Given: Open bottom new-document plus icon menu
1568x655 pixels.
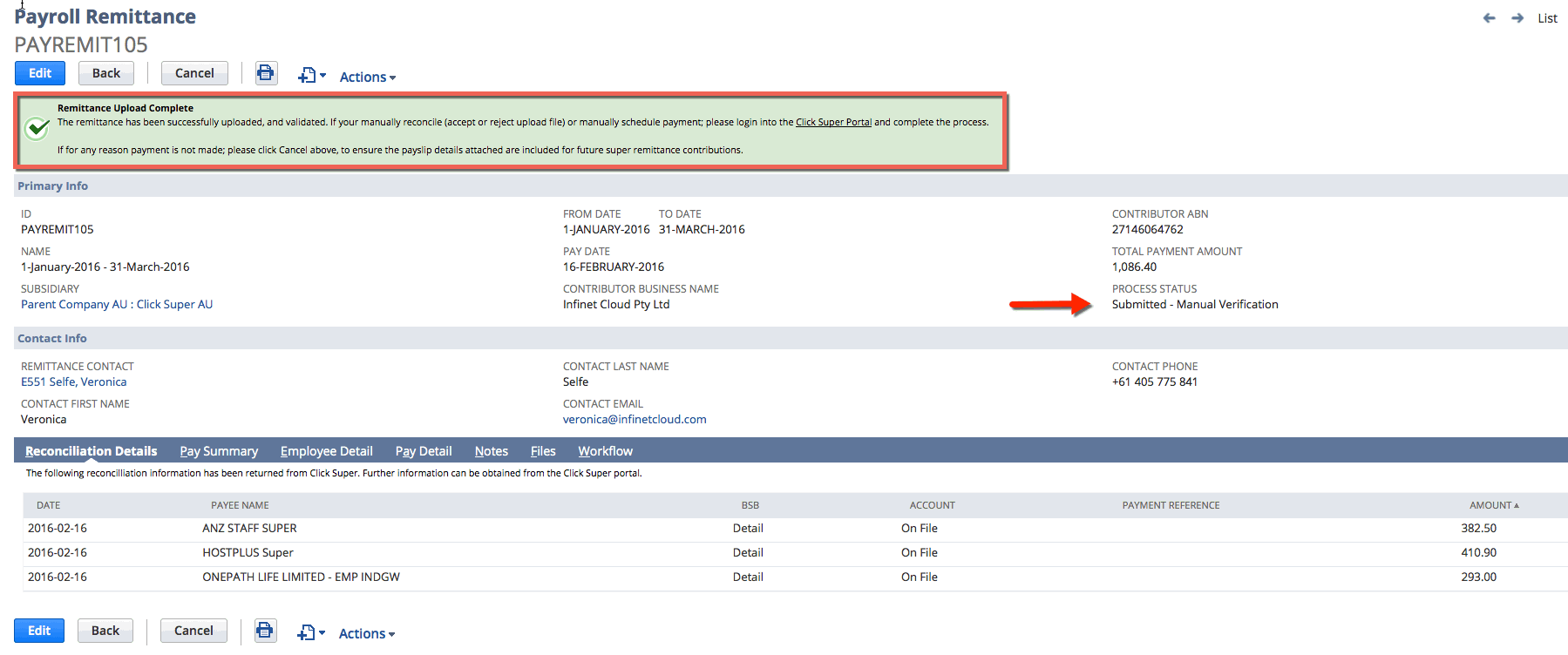Looking at the screenshot, I should [311, 633].
